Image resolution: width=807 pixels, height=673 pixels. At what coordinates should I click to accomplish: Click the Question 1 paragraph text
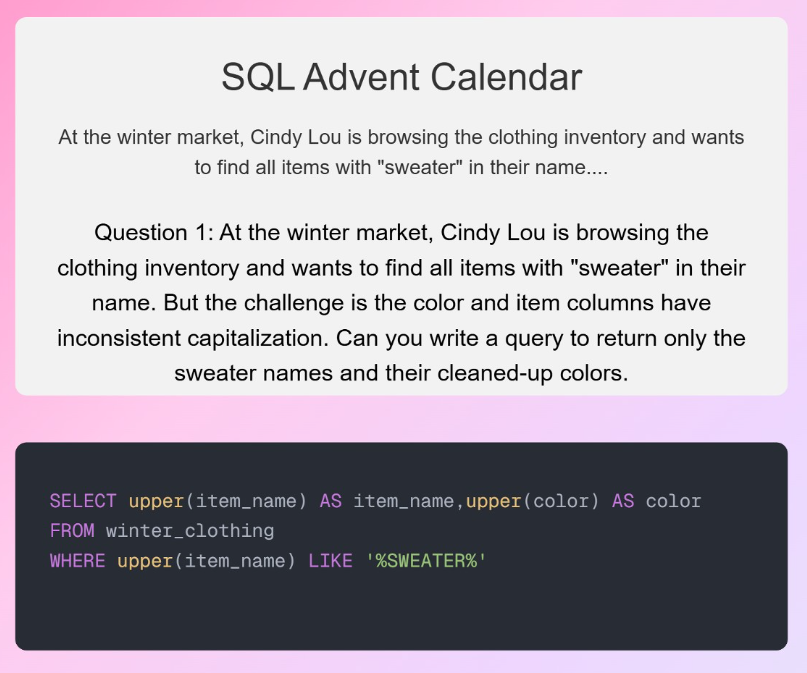[x=401, y=302]
